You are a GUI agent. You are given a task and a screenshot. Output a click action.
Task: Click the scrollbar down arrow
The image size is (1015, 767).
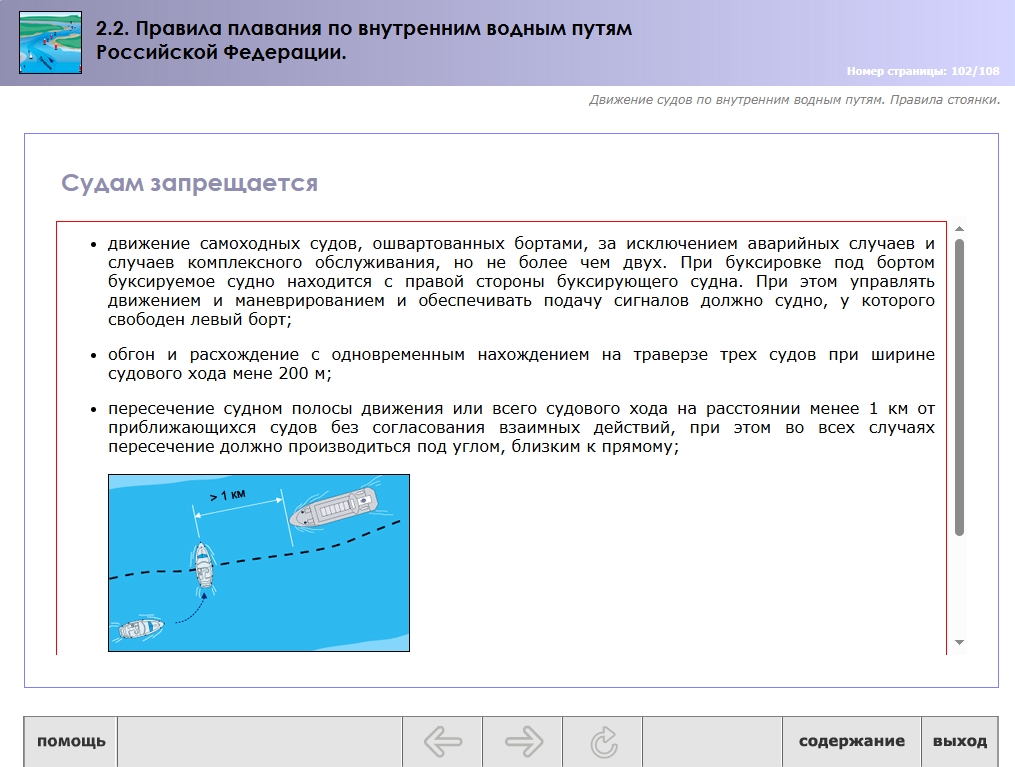click(x=958, y=642)
